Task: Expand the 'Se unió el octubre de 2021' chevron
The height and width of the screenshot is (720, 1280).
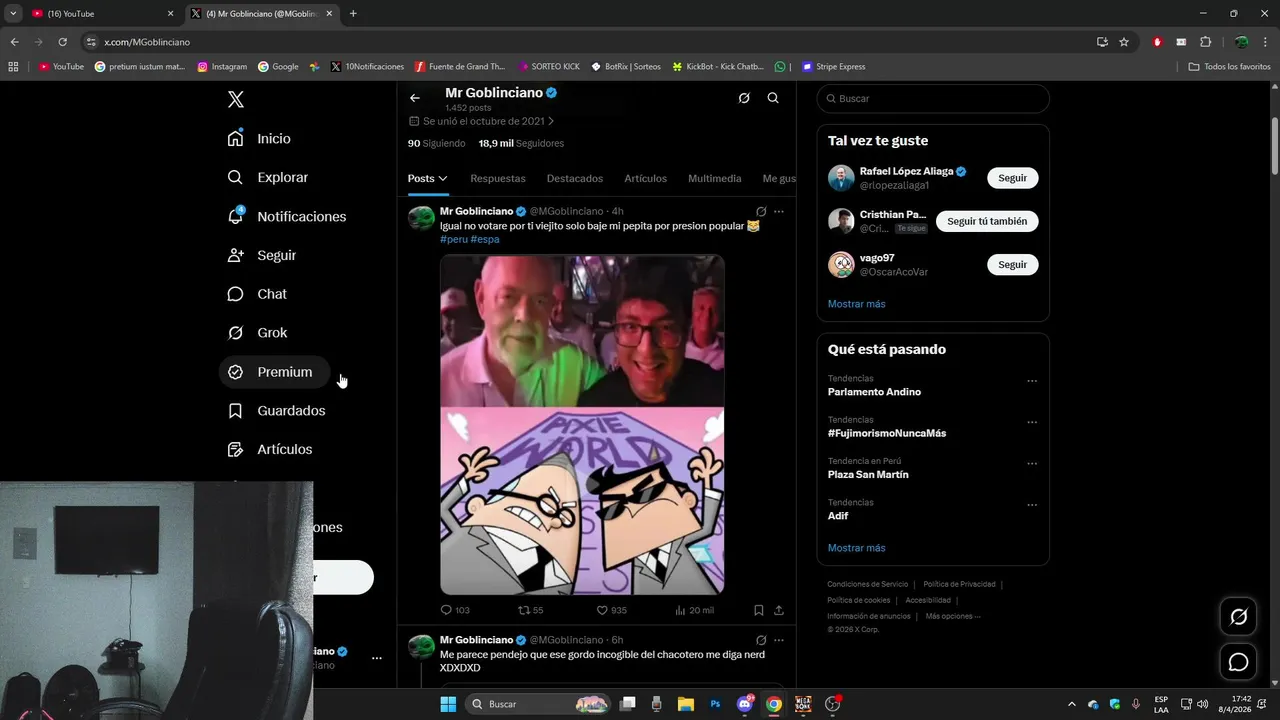Action: pyautogui.click(x=550, y=121)
